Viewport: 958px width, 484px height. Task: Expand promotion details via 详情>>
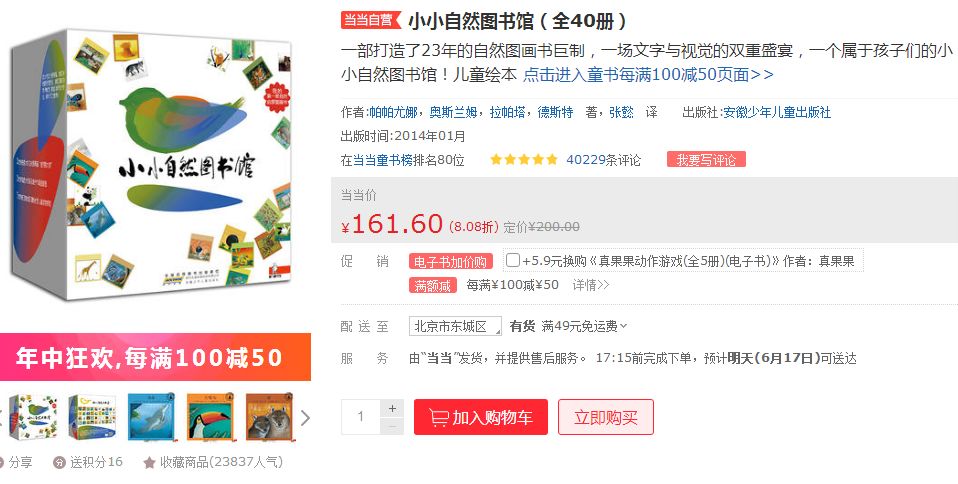(x=591, y=285)
